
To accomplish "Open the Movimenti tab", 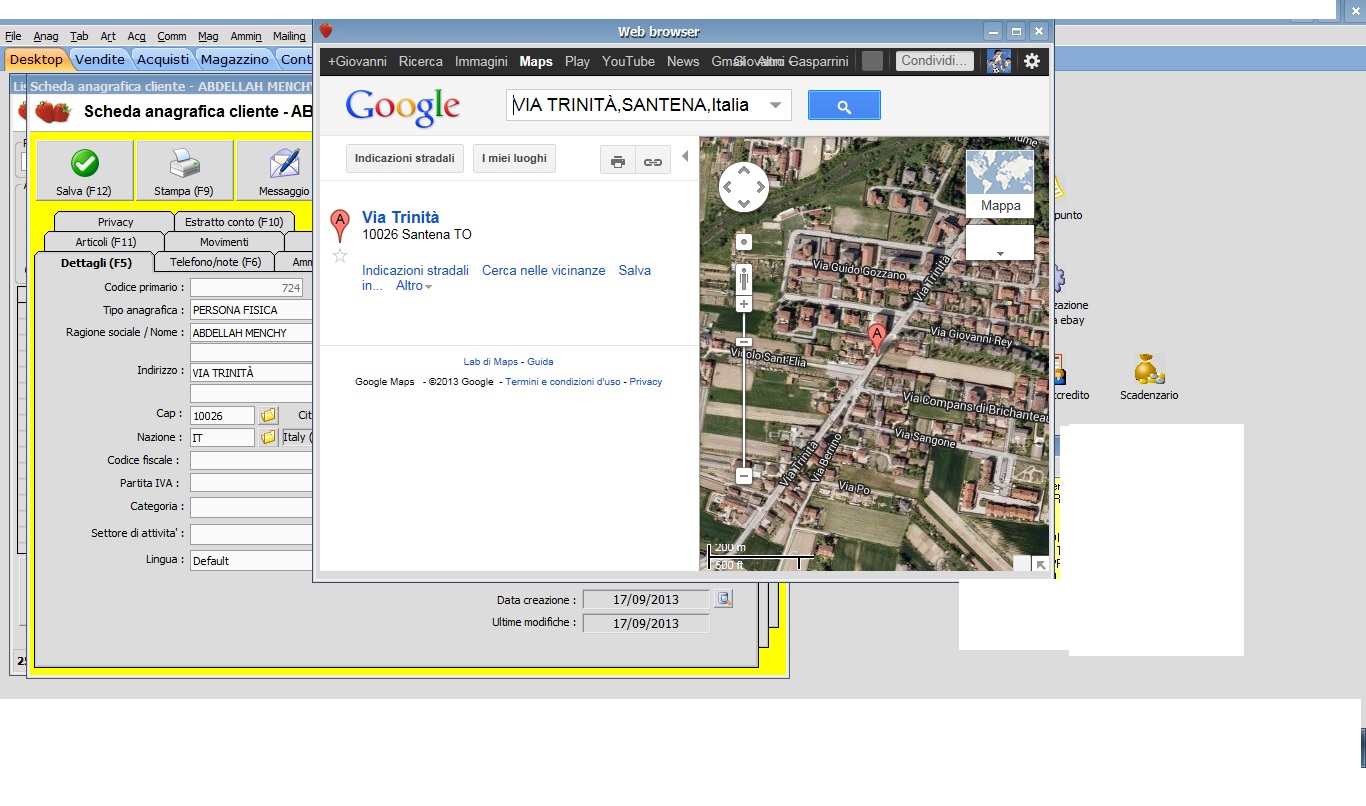I will pyautogui.click(x=224, y=242).
